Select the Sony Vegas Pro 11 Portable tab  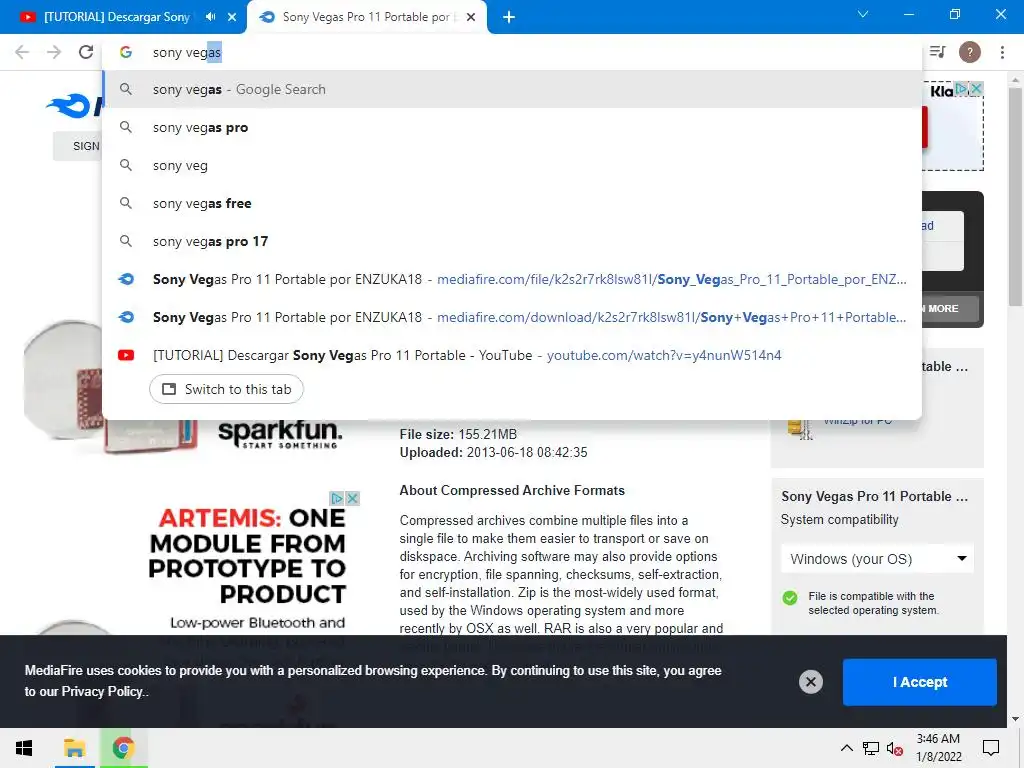pyautogui.click(x=366, y=17)
